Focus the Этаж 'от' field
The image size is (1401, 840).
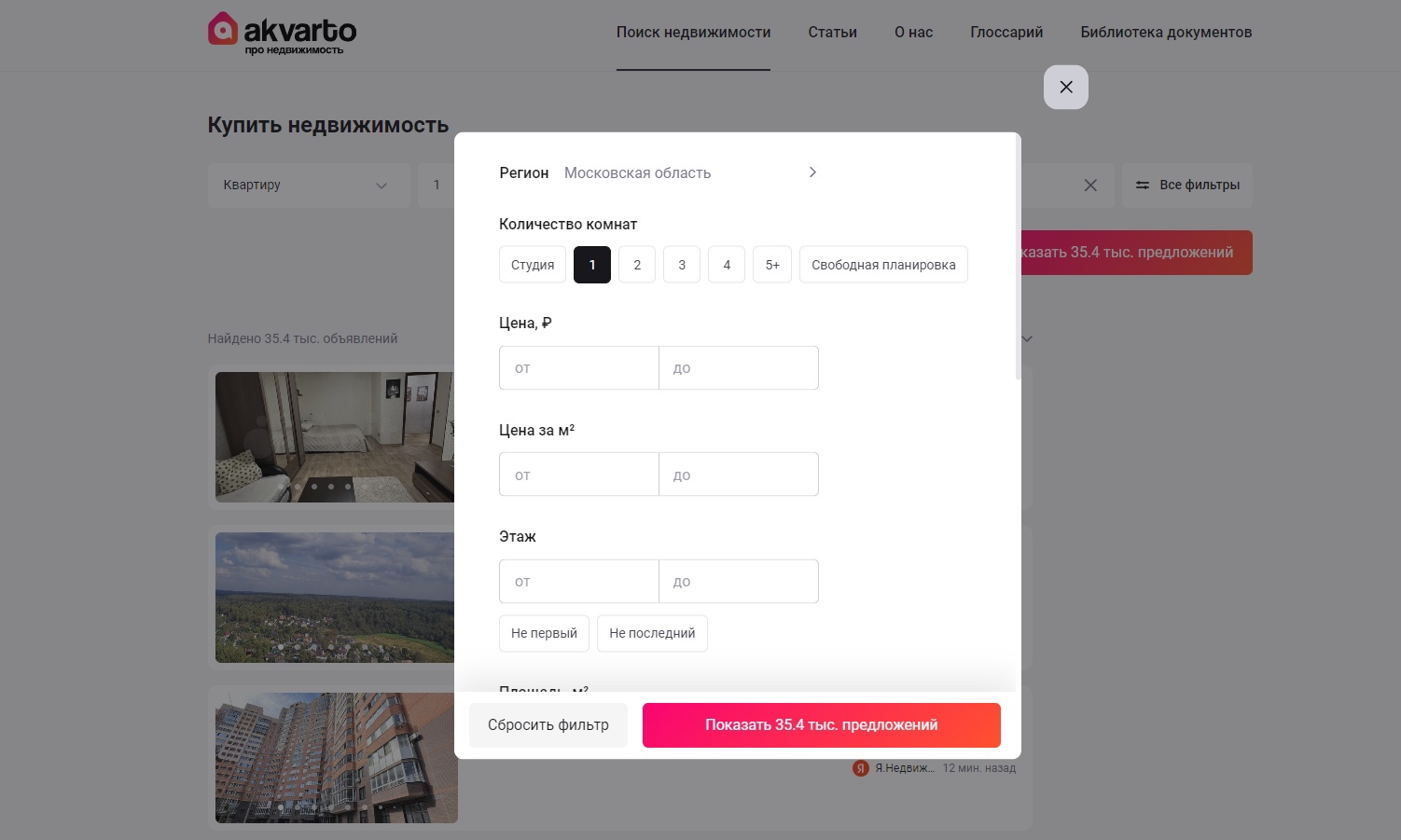579,582
